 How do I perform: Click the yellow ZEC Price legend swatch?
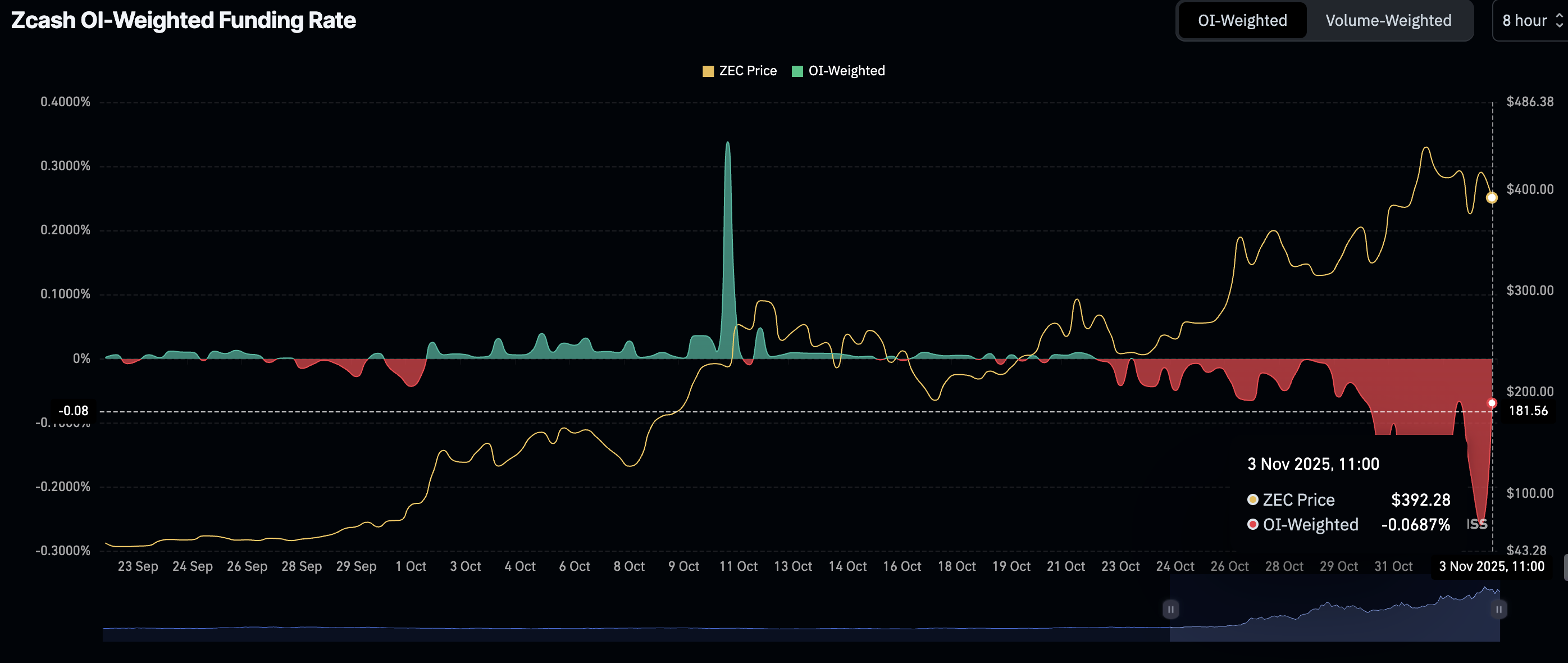tap(708, 71)
